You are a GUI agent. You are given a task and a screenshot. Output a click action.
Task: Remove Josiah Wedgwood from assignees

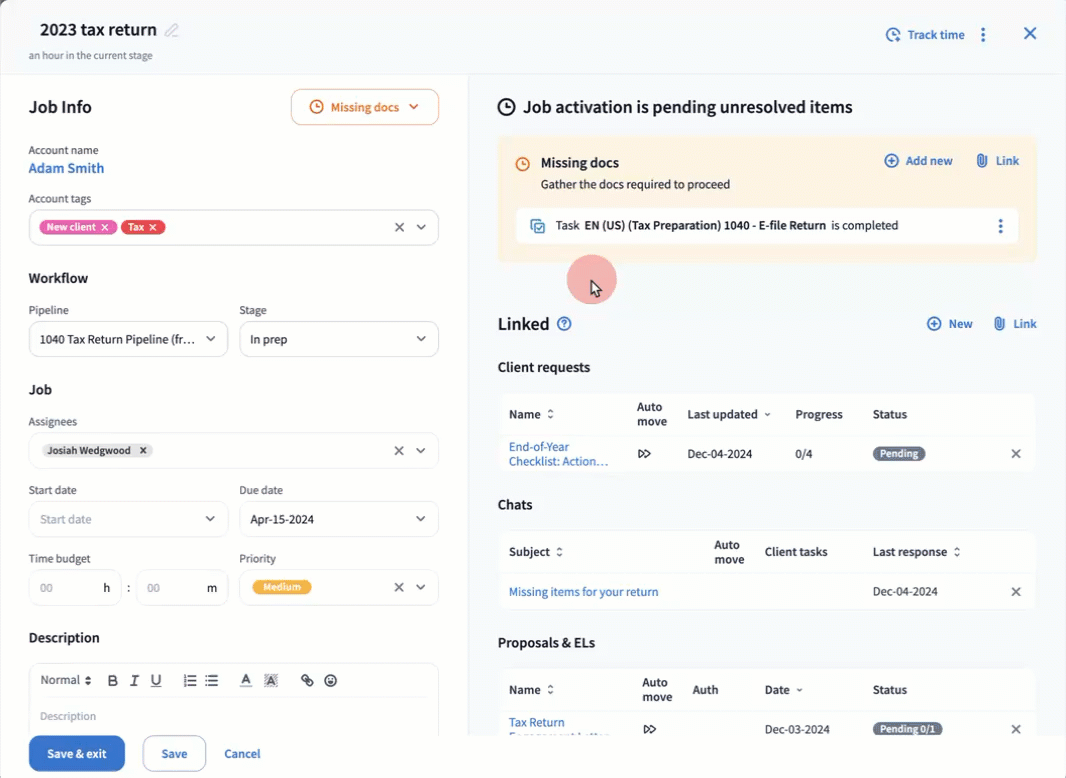[x=143, y=451]
